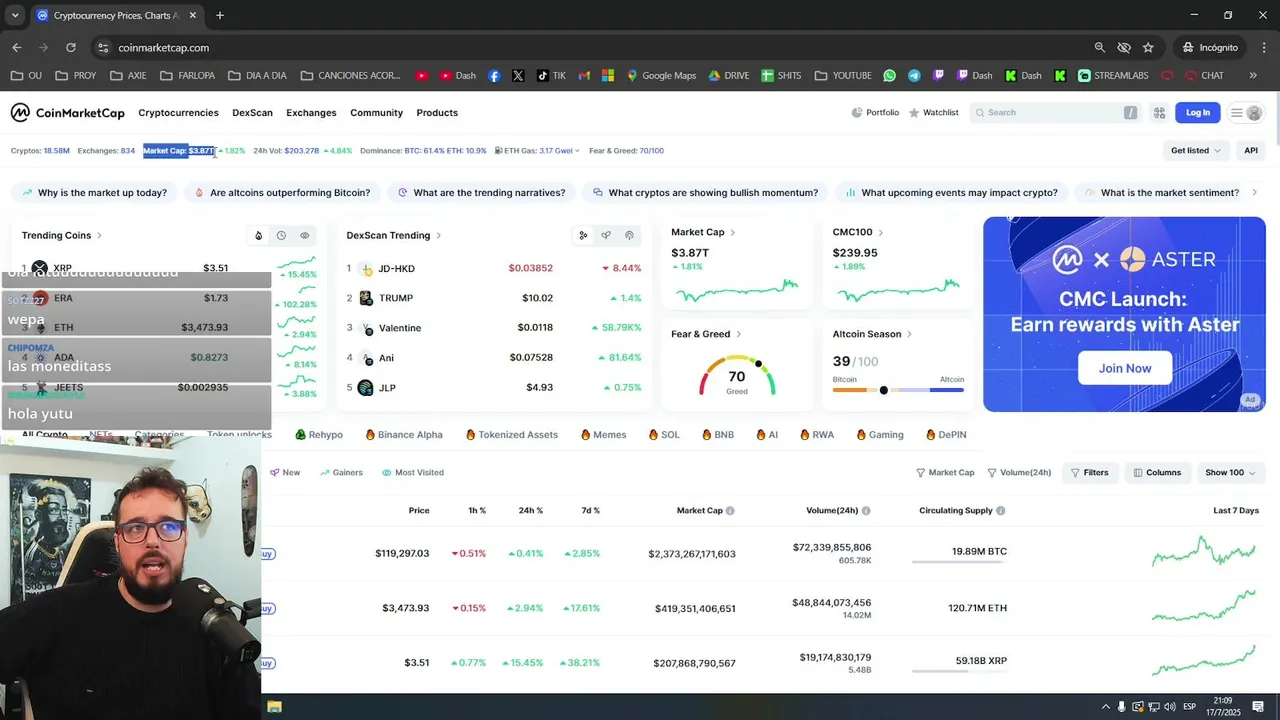
Task: Open the Gmail bookmark icon
Action: (x=584, y=75)
